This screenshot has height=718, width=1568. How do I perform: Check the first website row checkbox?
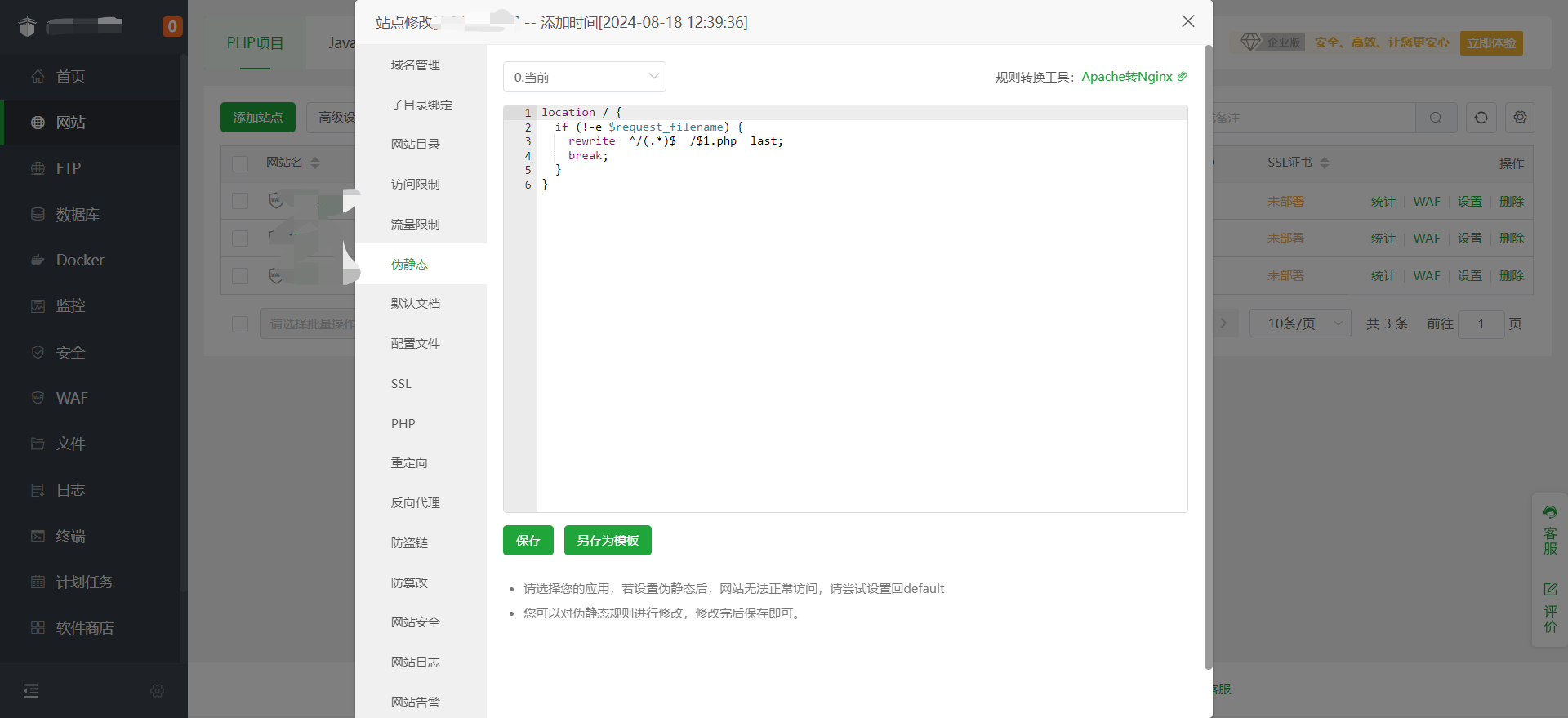[240, 201]
